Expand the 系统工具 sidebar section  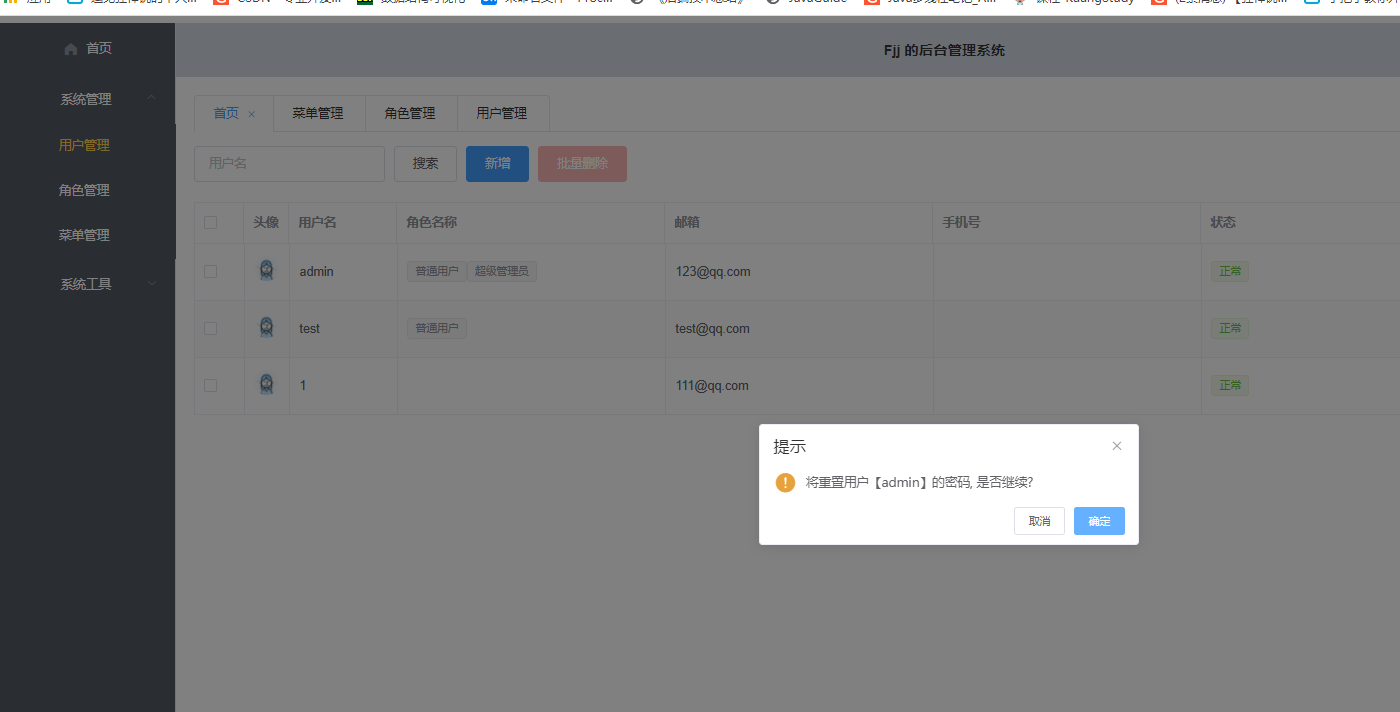tap(87, 283)
